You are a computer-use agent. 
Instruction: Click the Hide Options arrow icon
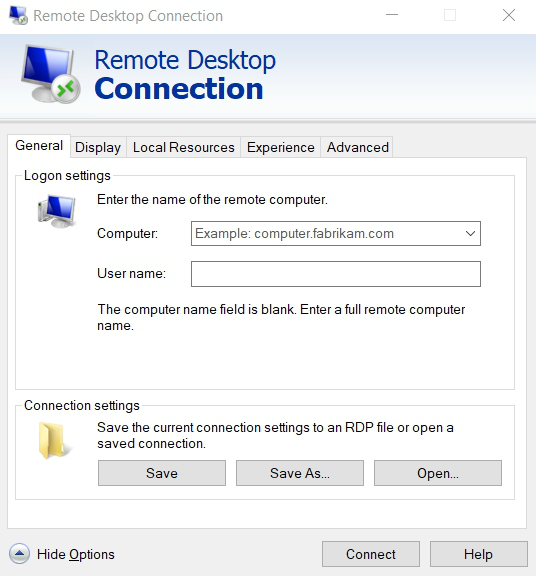pyautogui.click(x=19, y=554)
